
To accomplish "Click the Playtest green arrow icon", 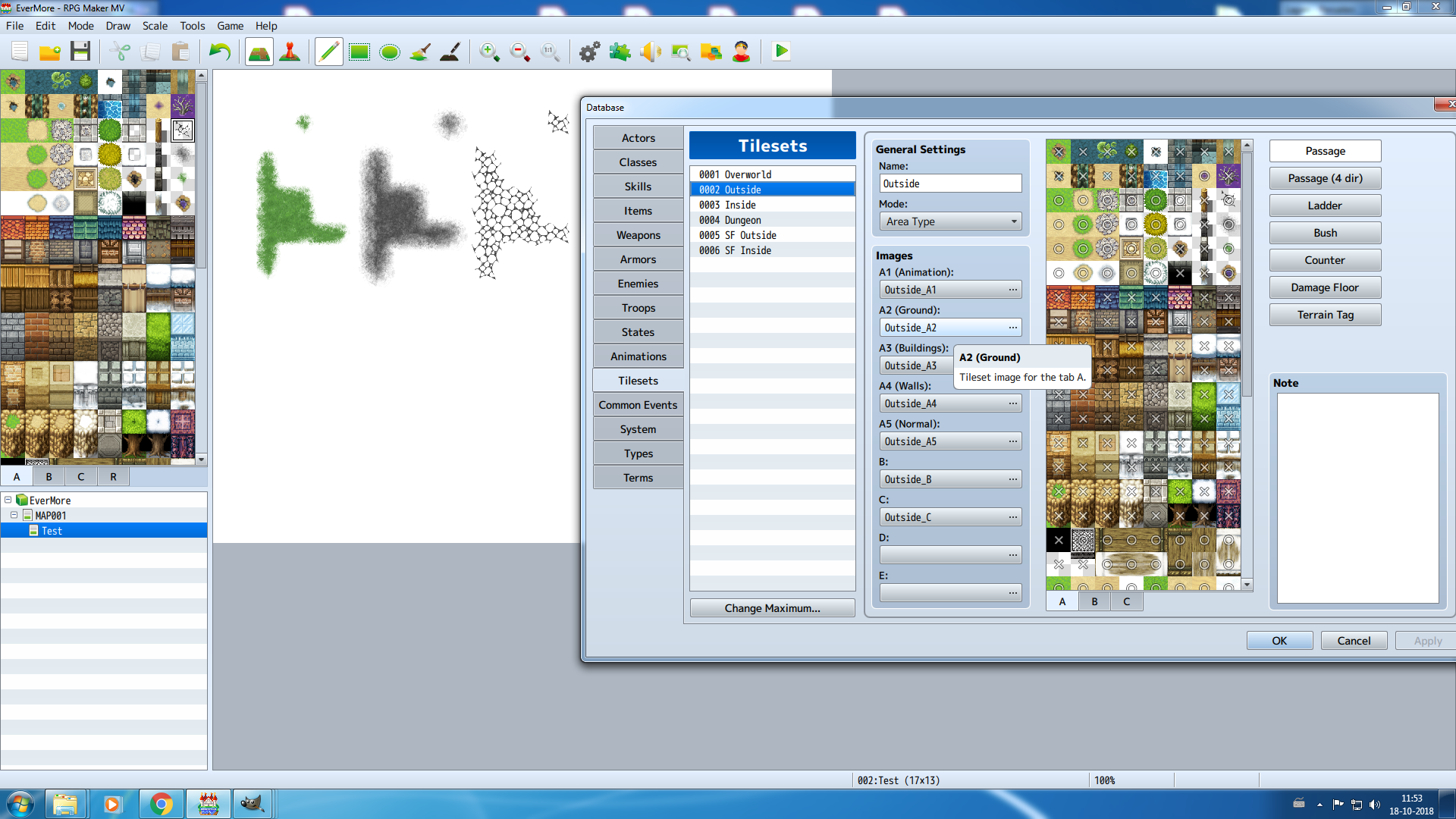I will click(x=781, y=52).
